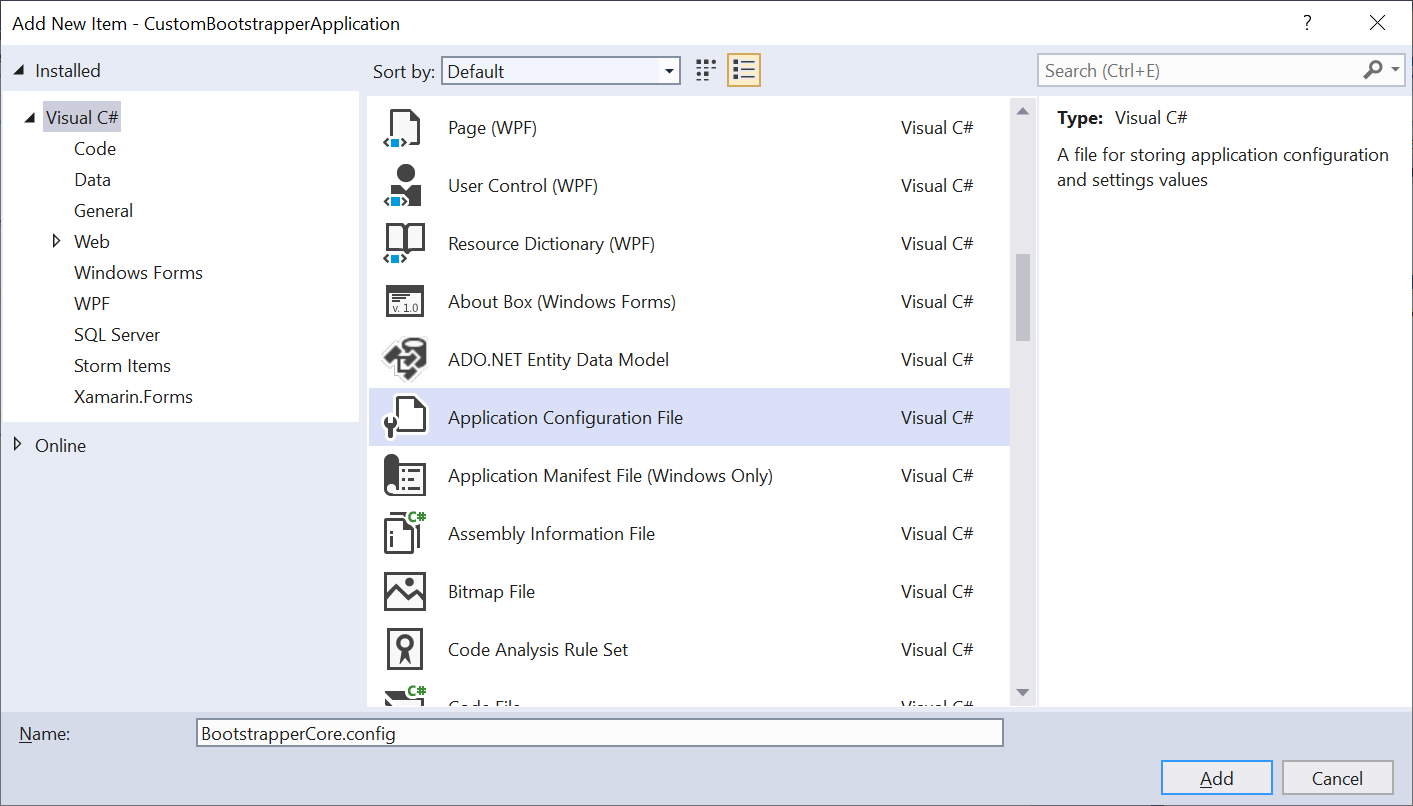Collapse the Visual C# tree node
This screenshot has width=1413, height=806.
click(x=28, y=118)
